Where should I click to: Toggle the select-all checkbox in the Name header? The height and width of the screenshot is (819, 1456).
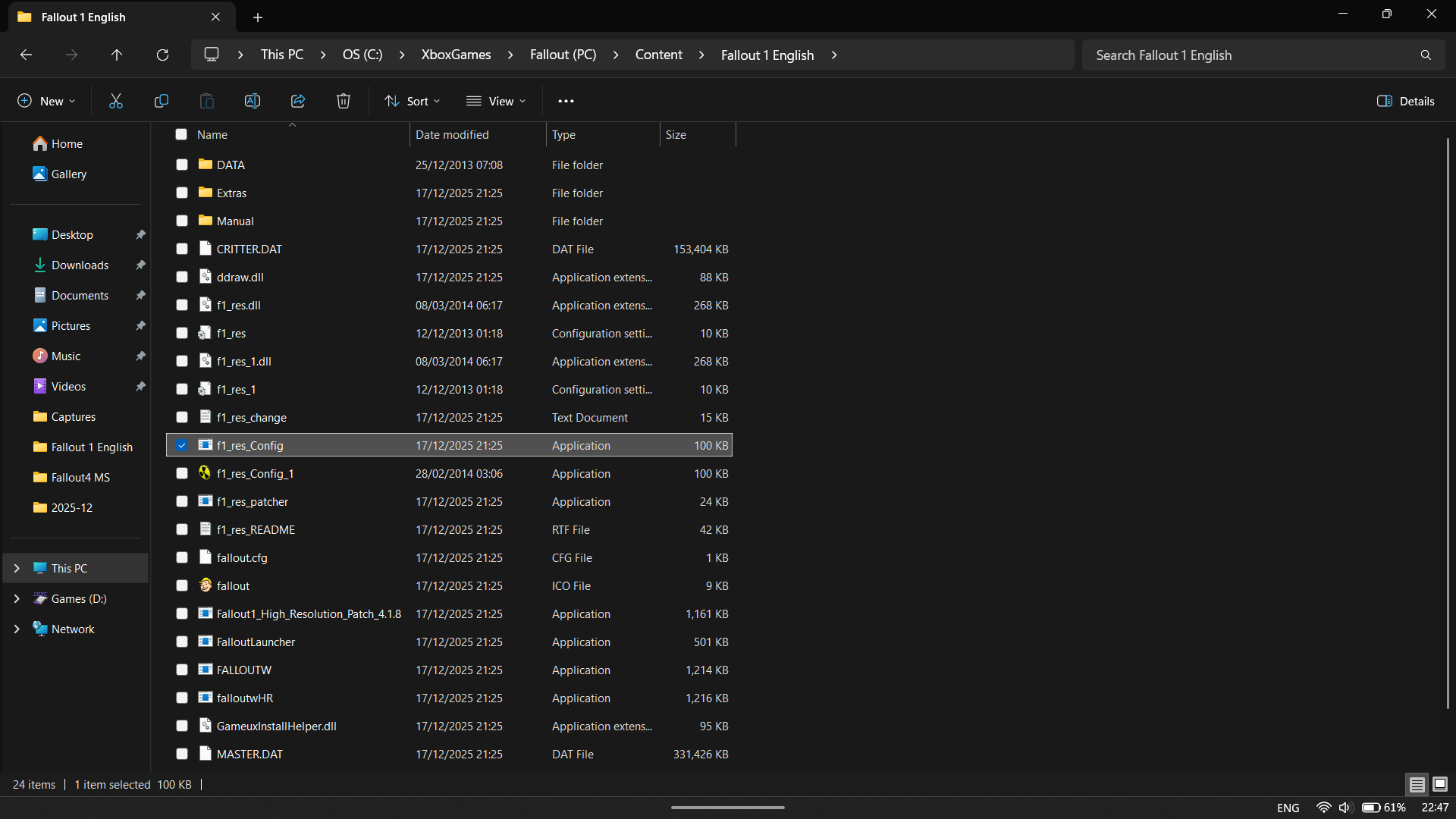click(181, 134)
